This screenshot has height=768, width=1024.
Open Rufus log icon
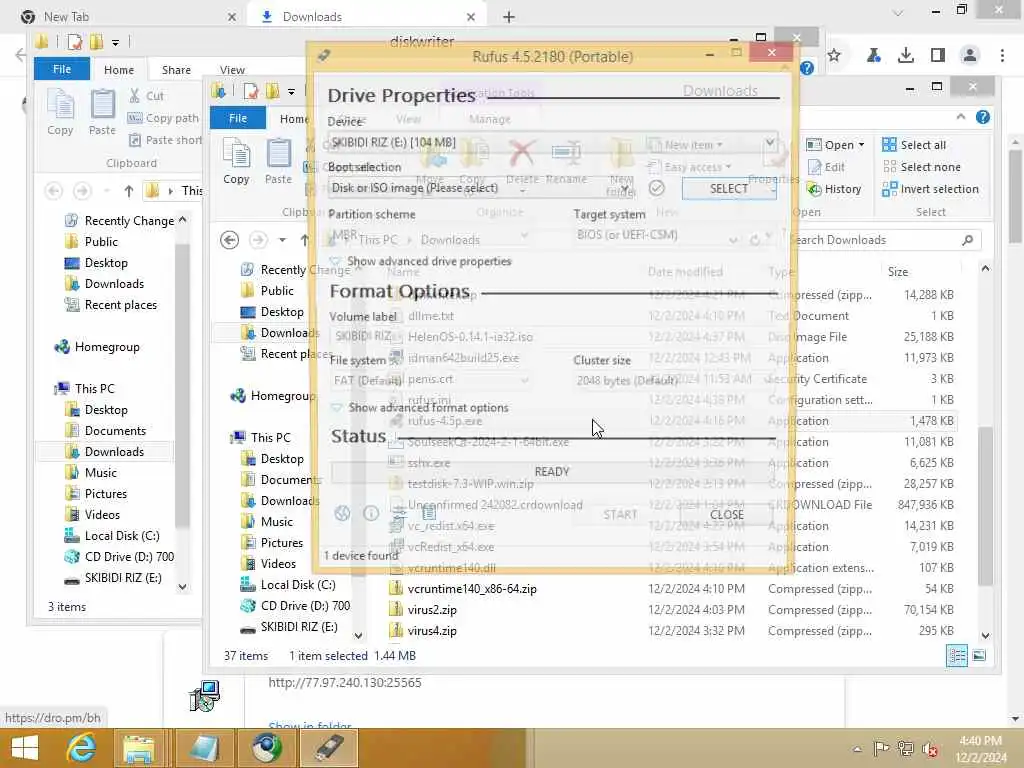(x=428, y=513)
